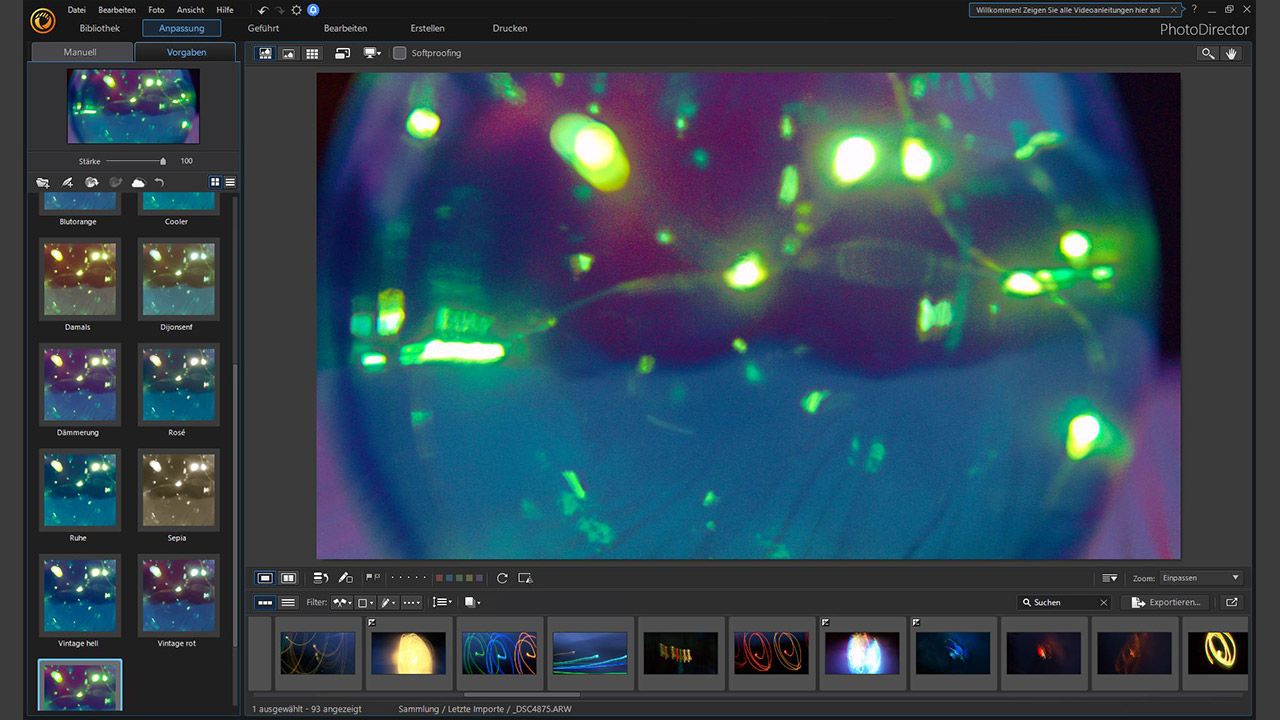Switch to the Manuell tab

point(80,52)
